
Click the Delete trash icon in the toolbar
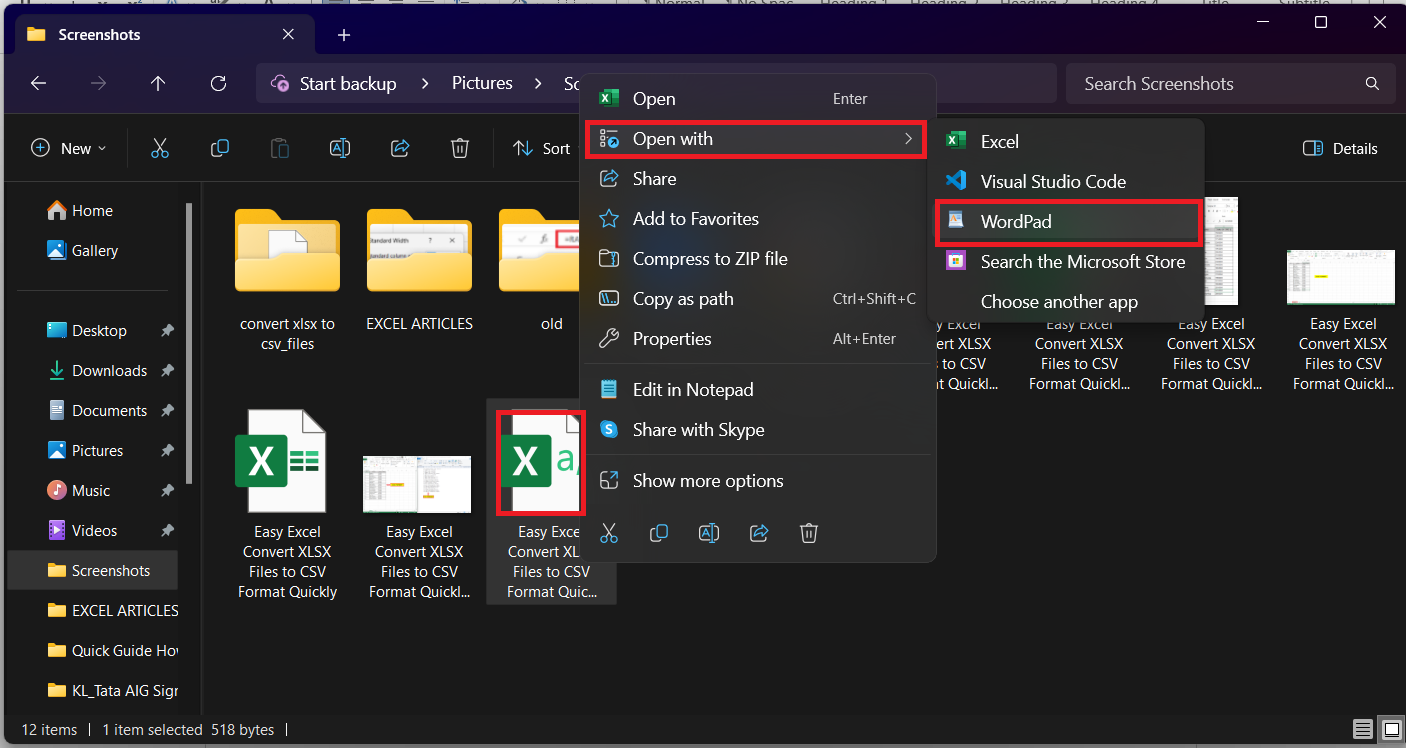coord(460,148)
